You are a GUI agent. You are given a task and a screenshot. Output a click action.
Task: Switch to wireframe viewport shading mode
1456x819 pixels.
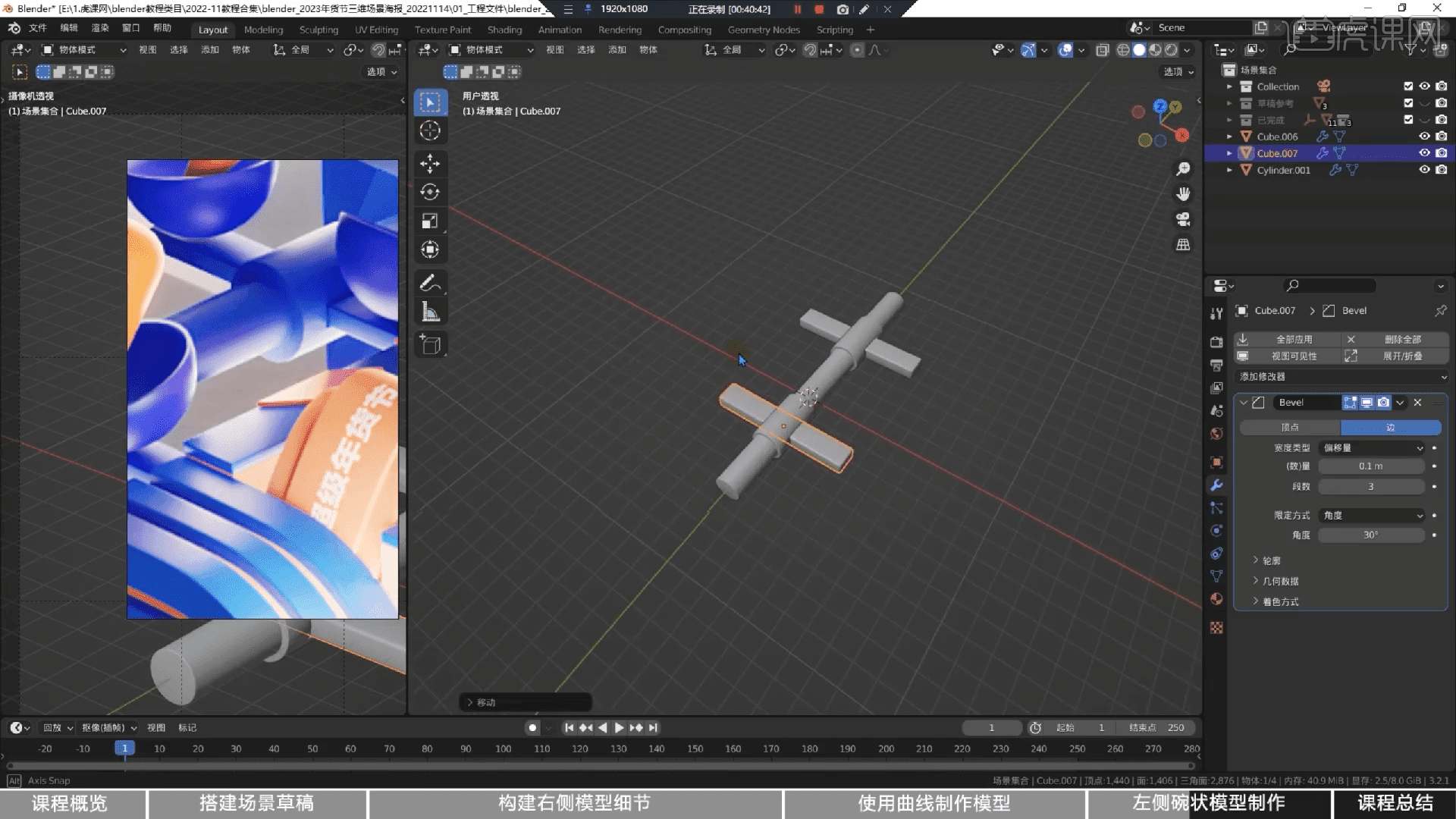pyautogui.click(x=1123, y=50)
